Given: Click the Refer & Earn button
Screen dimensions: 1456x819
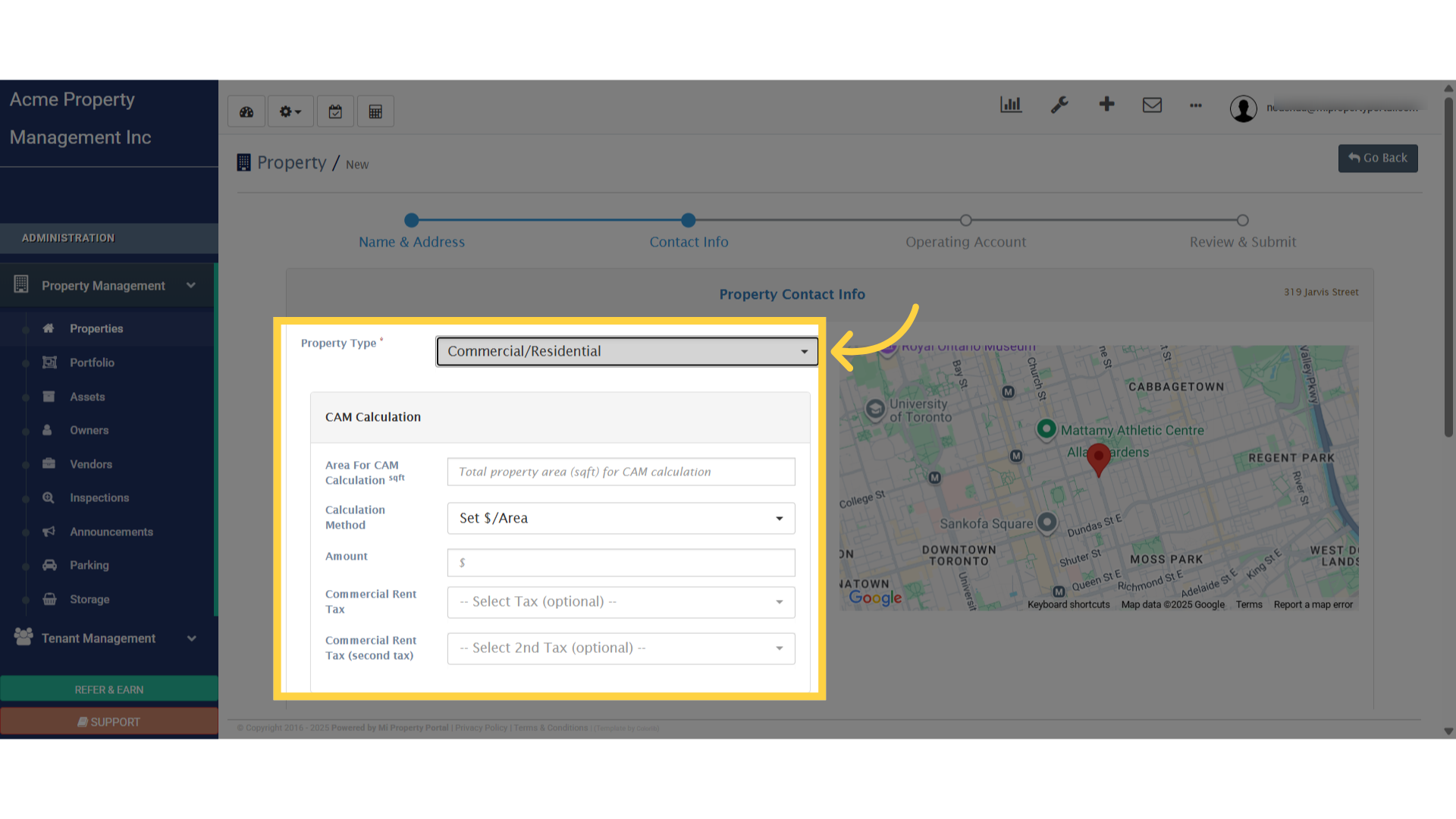Looking at the screenshot, I should (109, 689).
